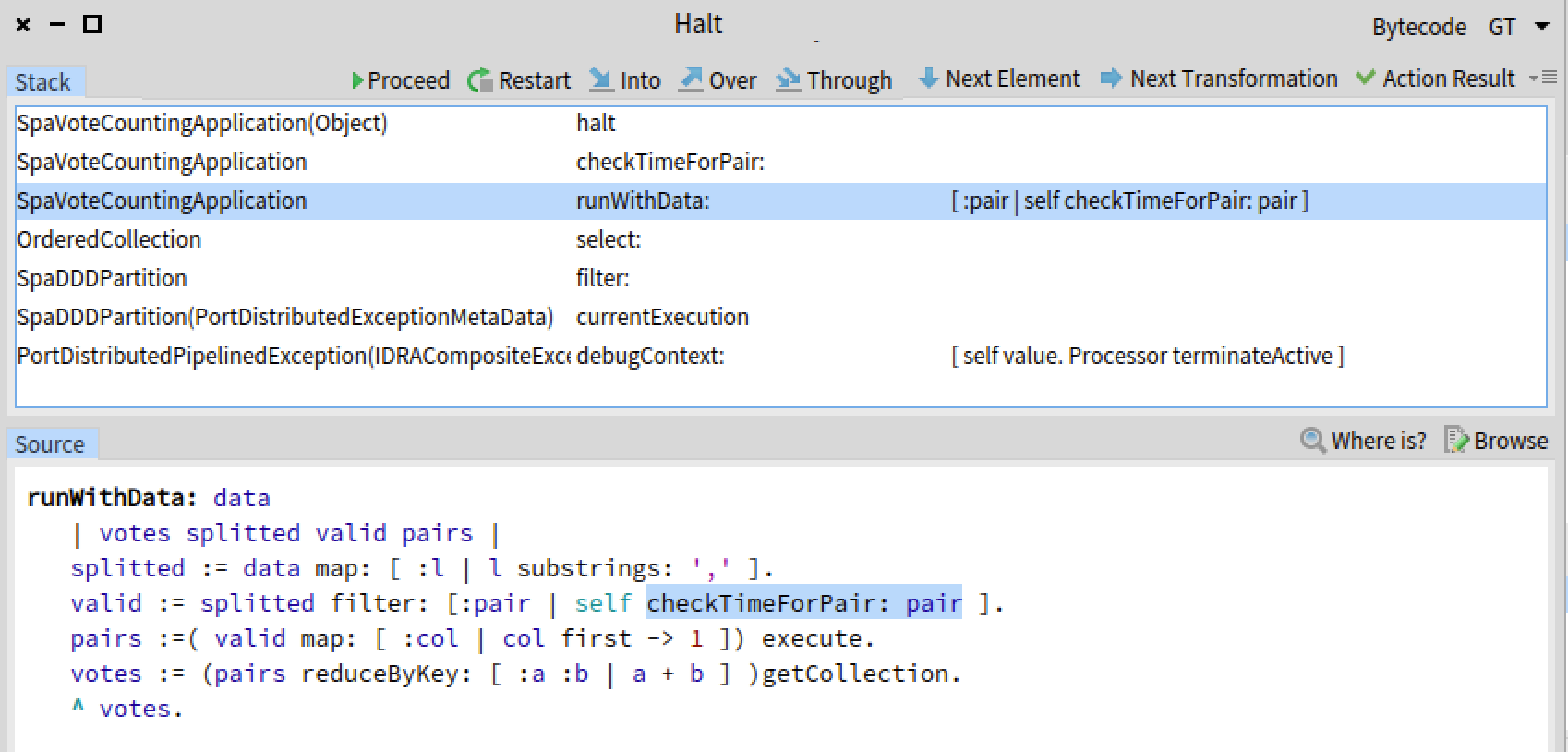This screenshot has width=1568, height=752.
Task: Switch to Bytecode debugger
Action: pyautogui.click(x=1418, y=28)
